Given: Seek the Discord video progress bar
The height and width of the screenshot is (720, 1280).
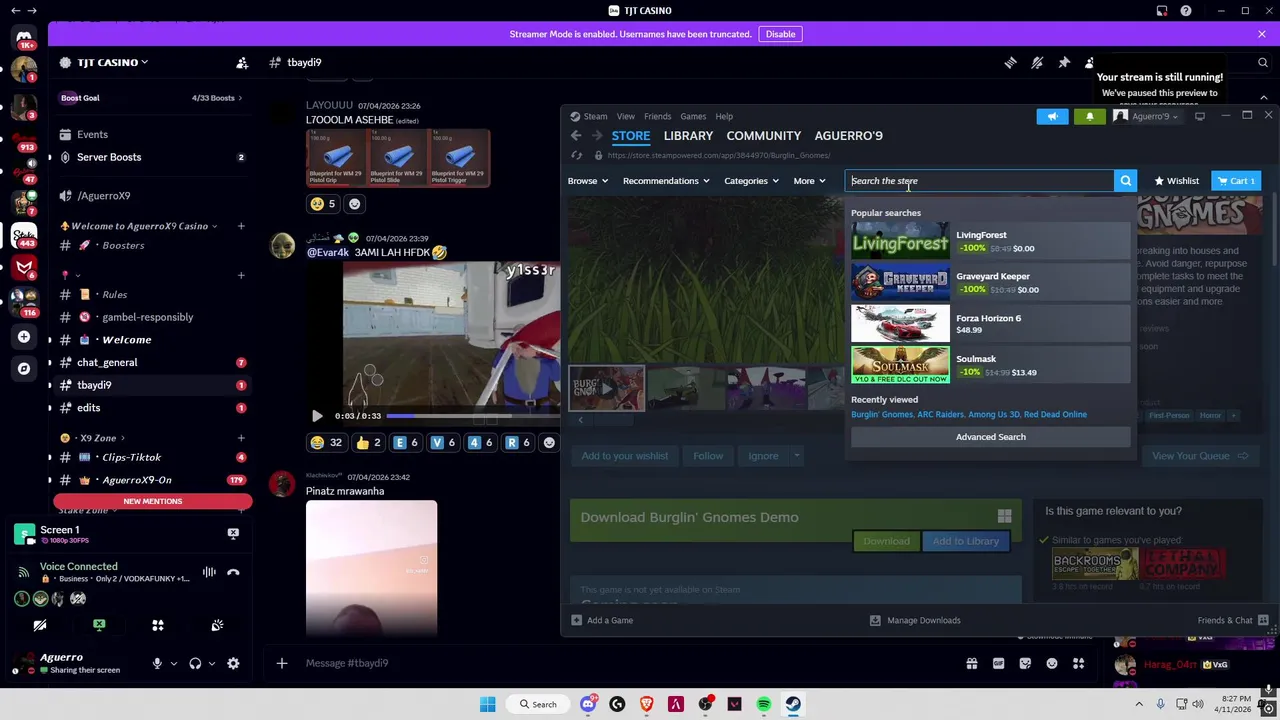Looking at the screenshot, I should point(472,415).
